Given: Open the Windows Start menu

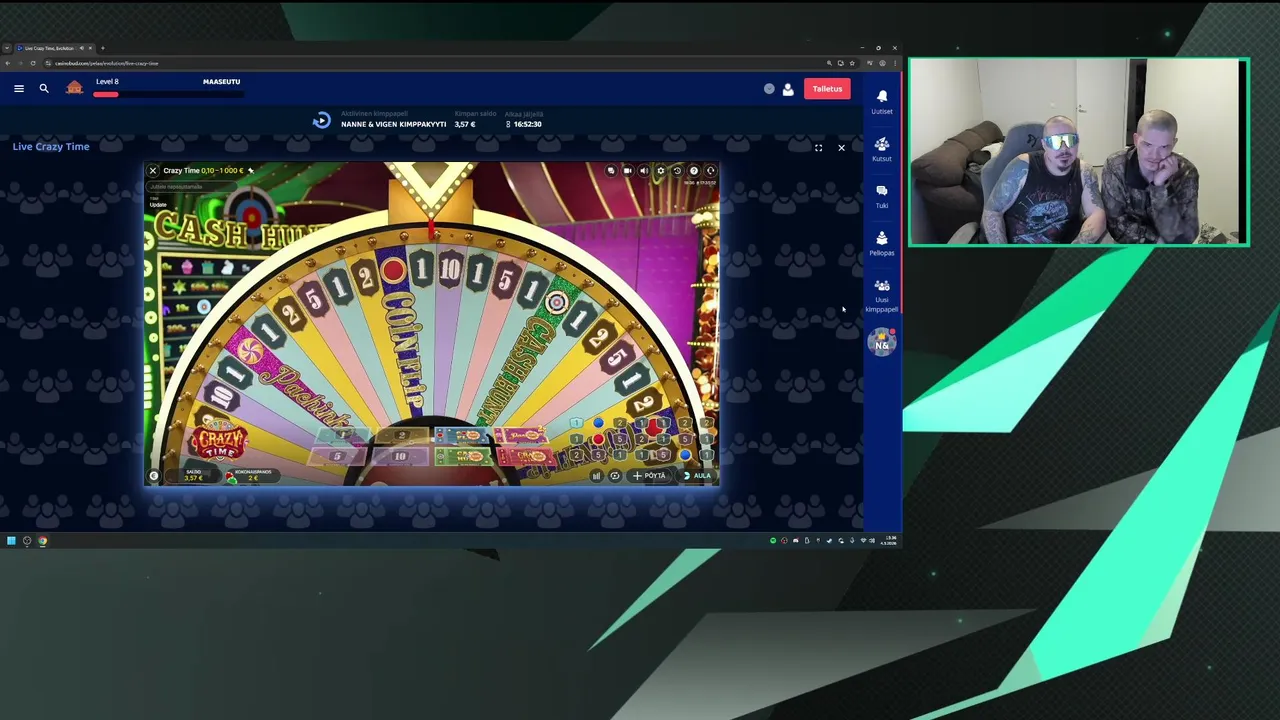Looking at the screenshot, I should (11, 541).
